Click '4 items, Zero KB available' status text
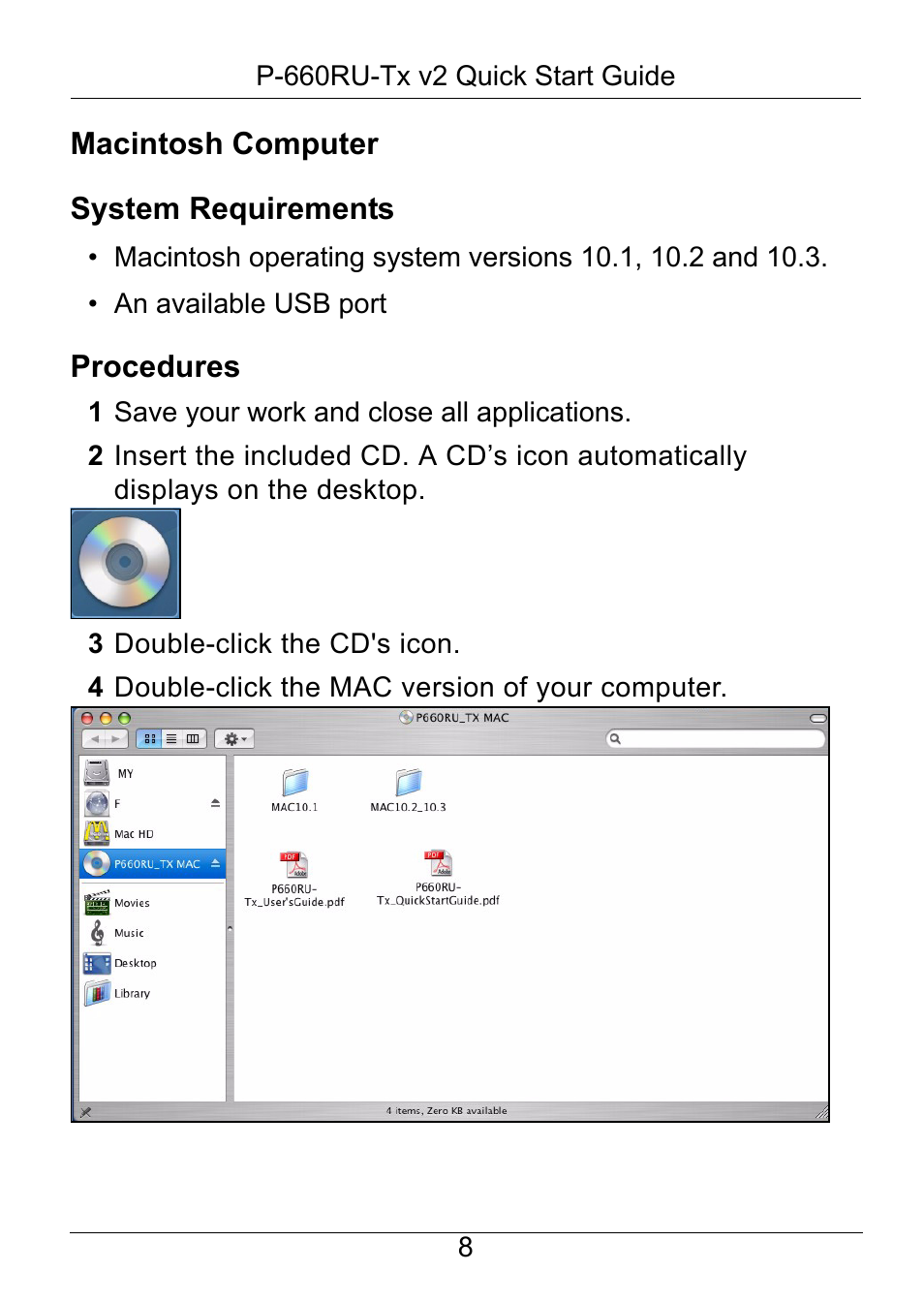 (447, 1111)
